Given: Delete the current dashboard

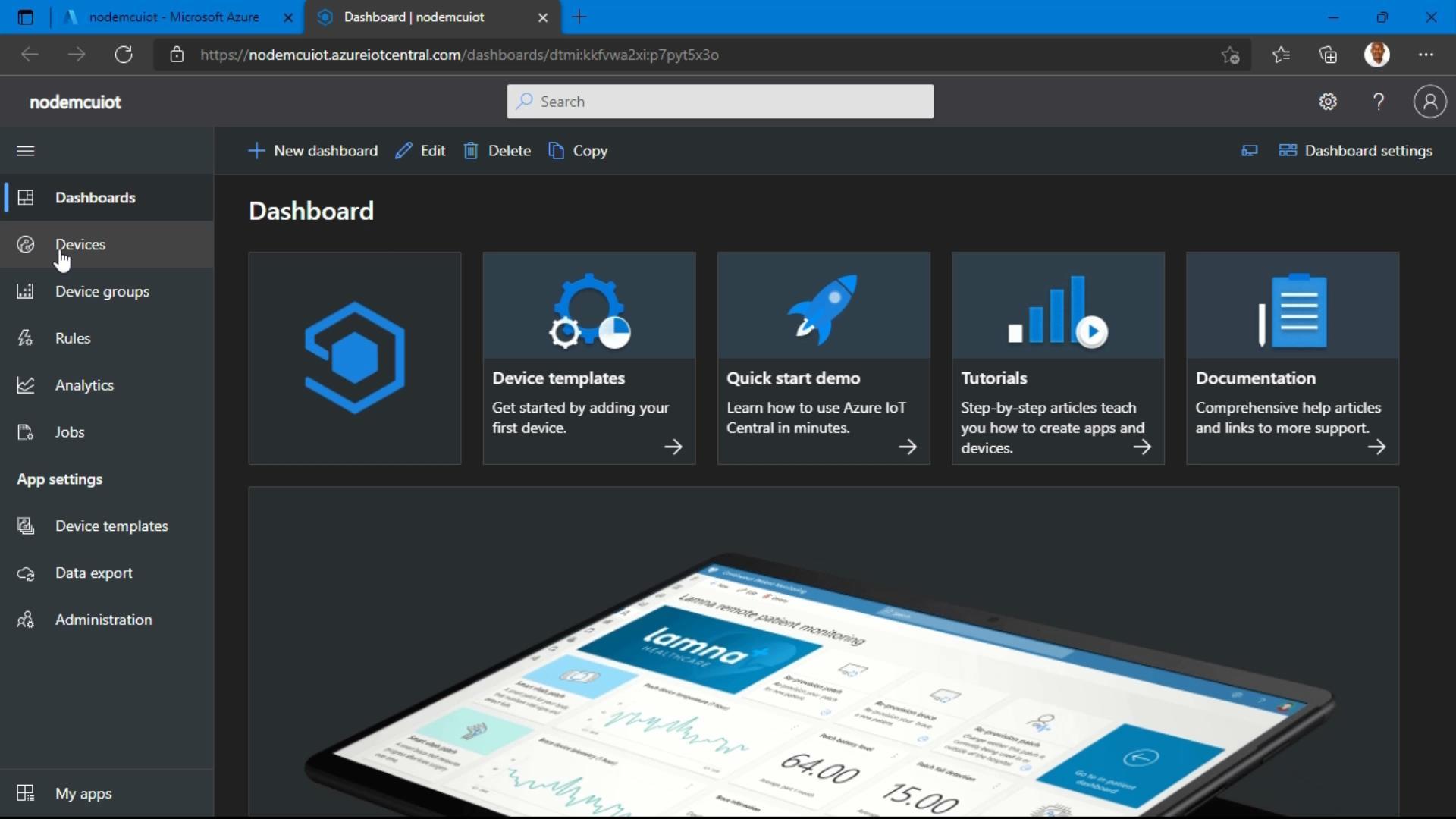Looking at the screenshot, I should click(497, 151).
